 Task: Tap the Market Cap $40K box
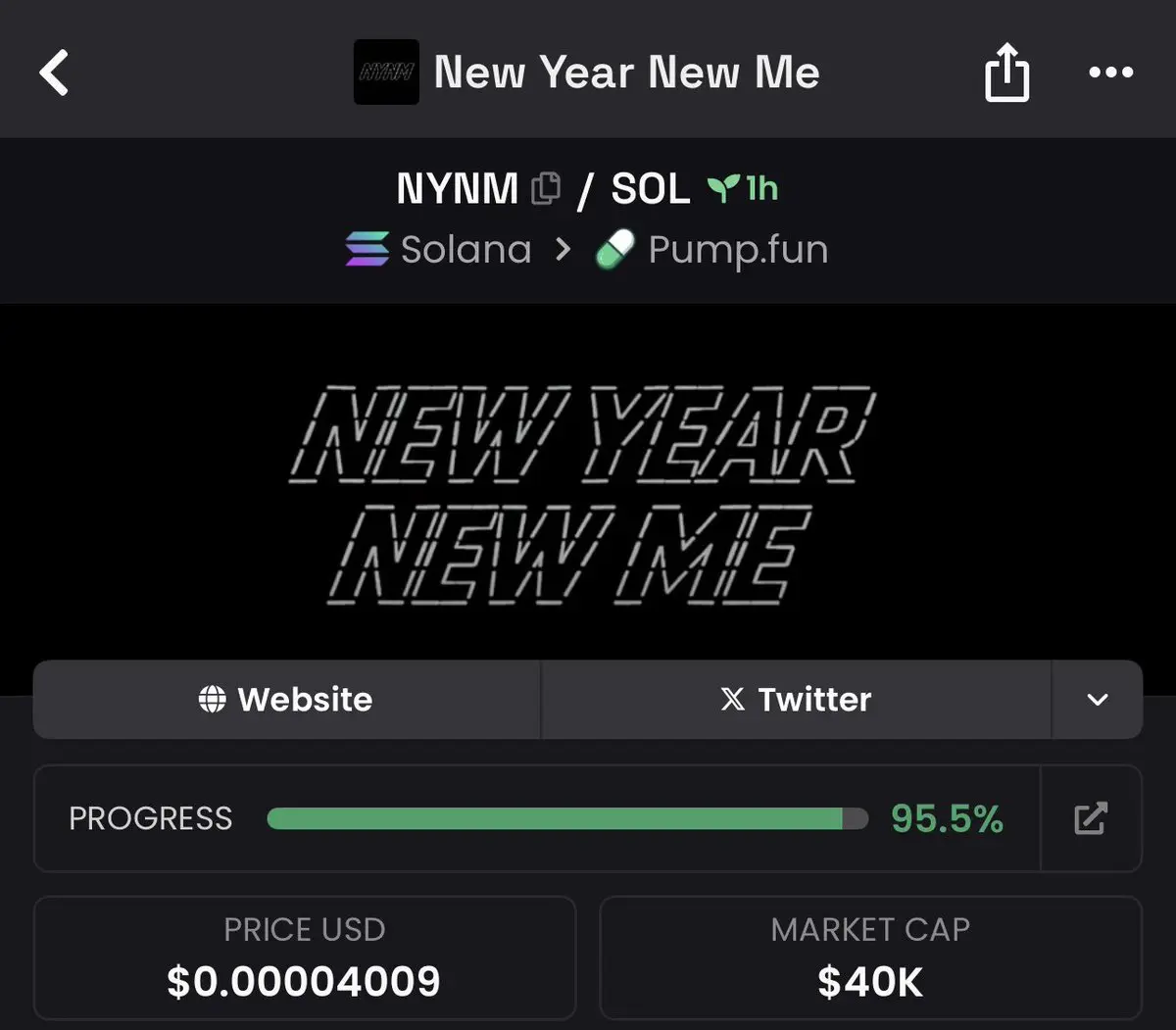tap(870, 957)
